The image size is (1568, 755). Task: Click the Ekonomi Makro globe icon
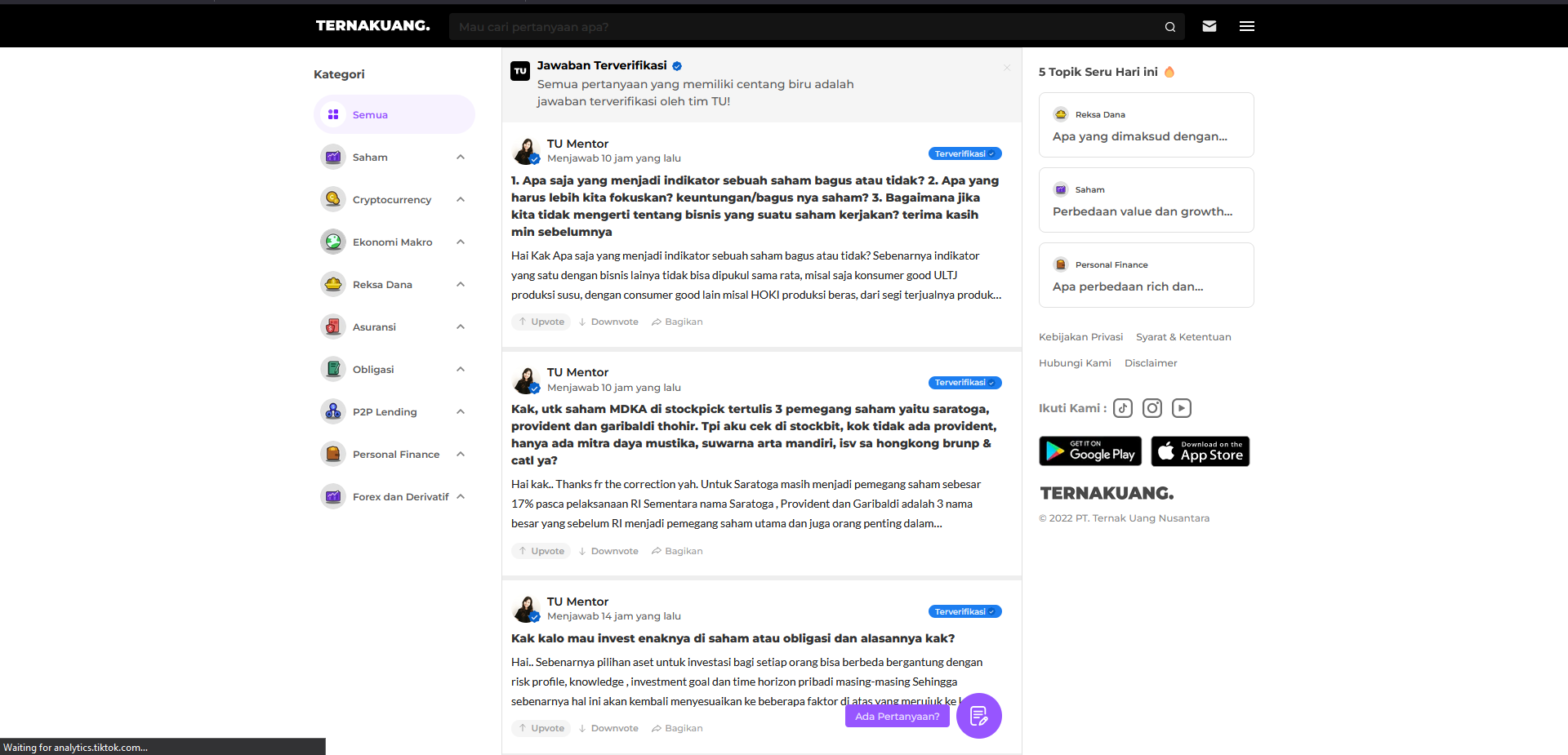(x=333, y=242)
